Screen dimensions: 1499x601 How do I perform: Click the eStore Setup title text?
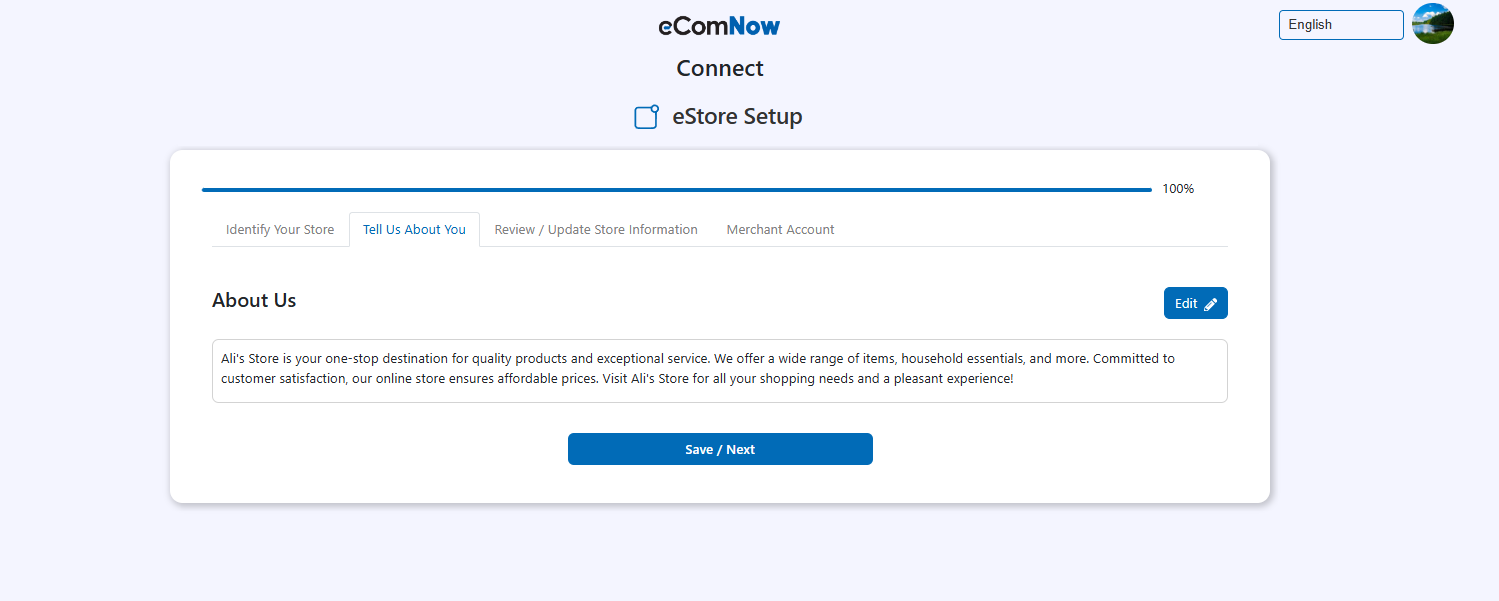pyautogui.click(x=737, y=117)
